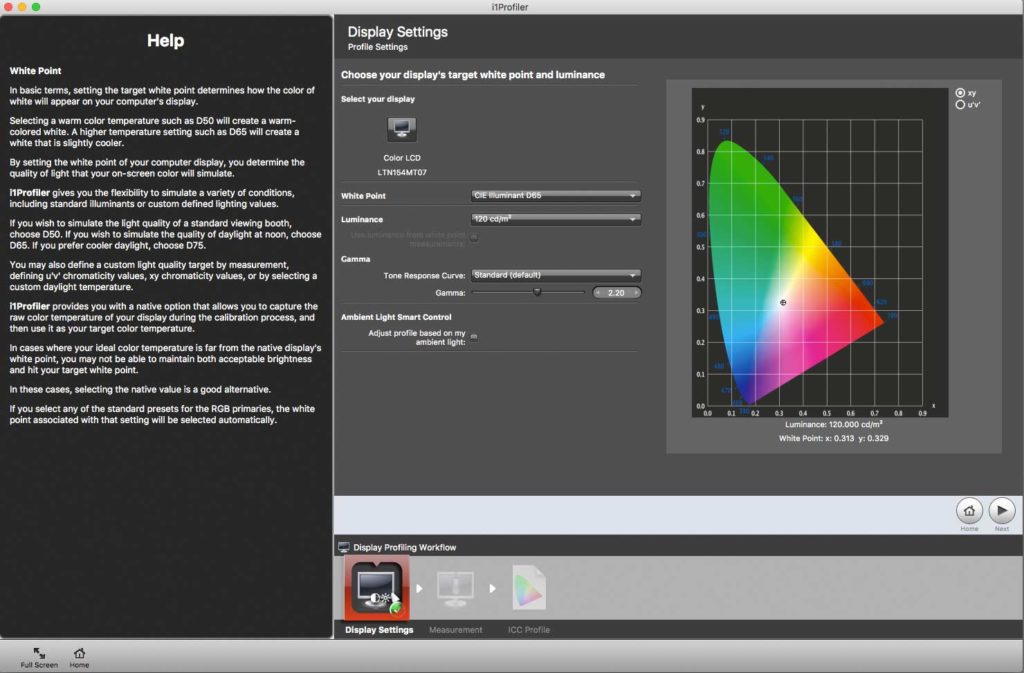Screen dimensions: 1024x673
Task: Toggle use luminance from white point measurements
Action: 474,237
